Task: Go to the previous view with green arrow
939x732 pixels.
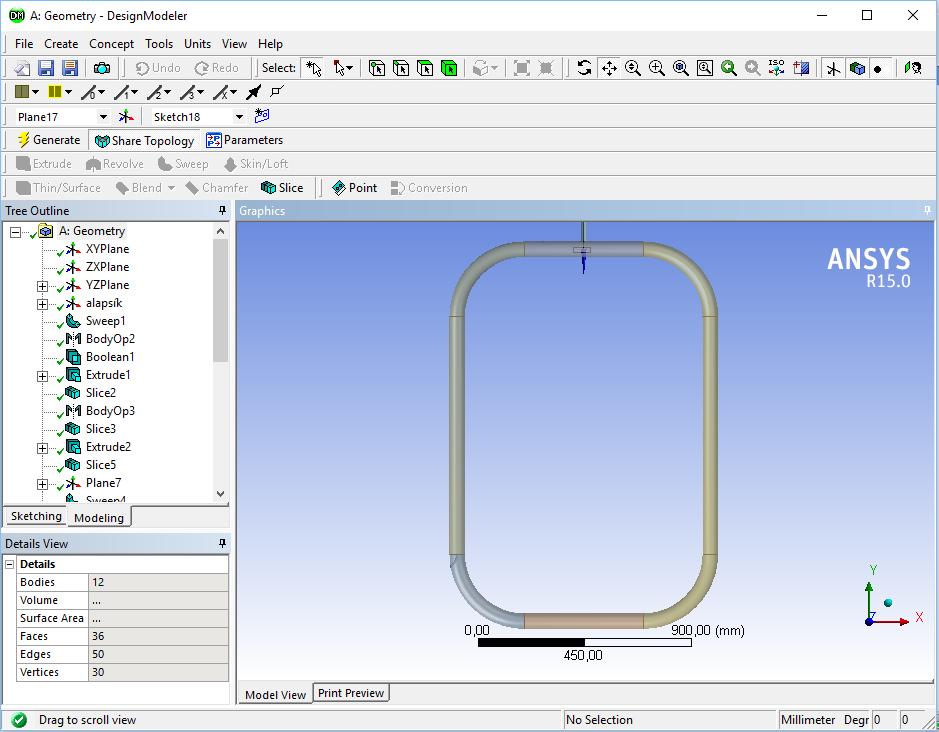Action: [729, 68]
